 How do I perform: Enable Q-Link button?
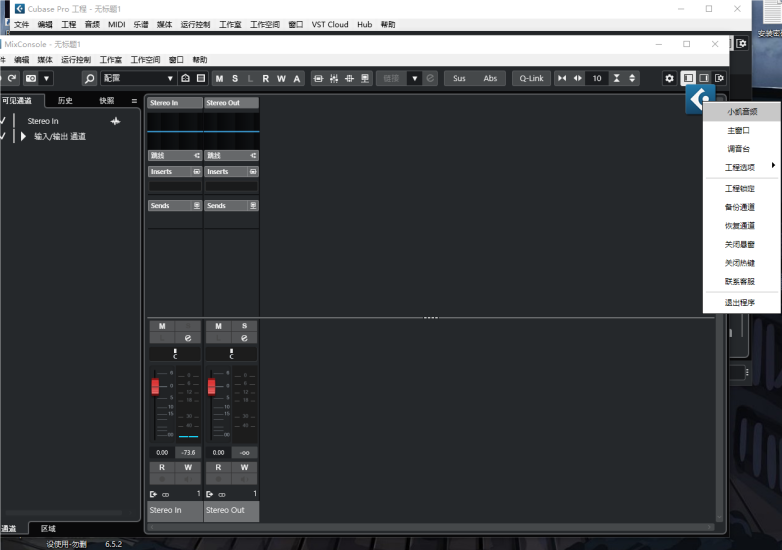tap(531, 78)
